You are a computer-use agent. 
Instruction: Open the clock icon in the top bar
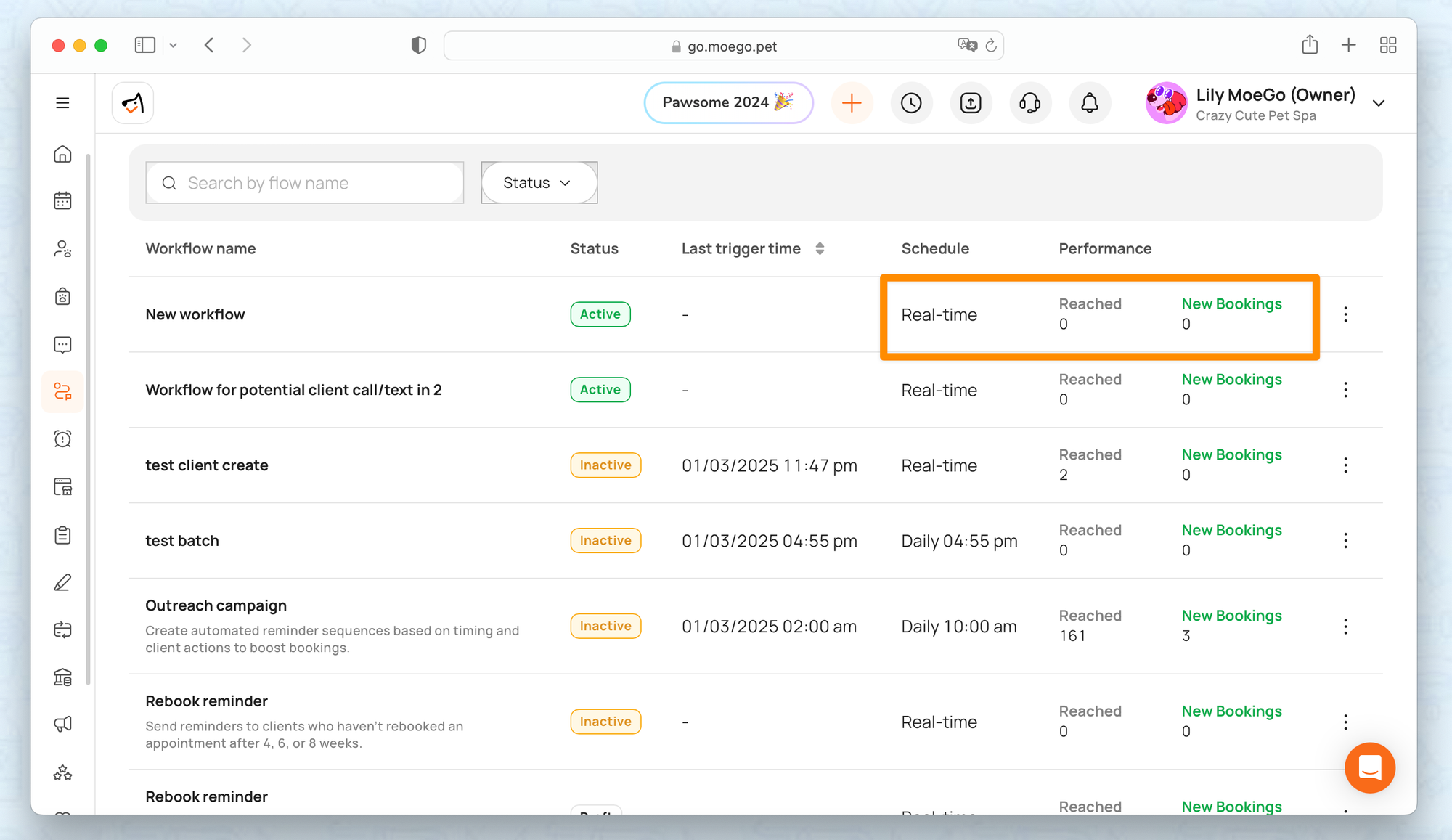tap(911, 103)
